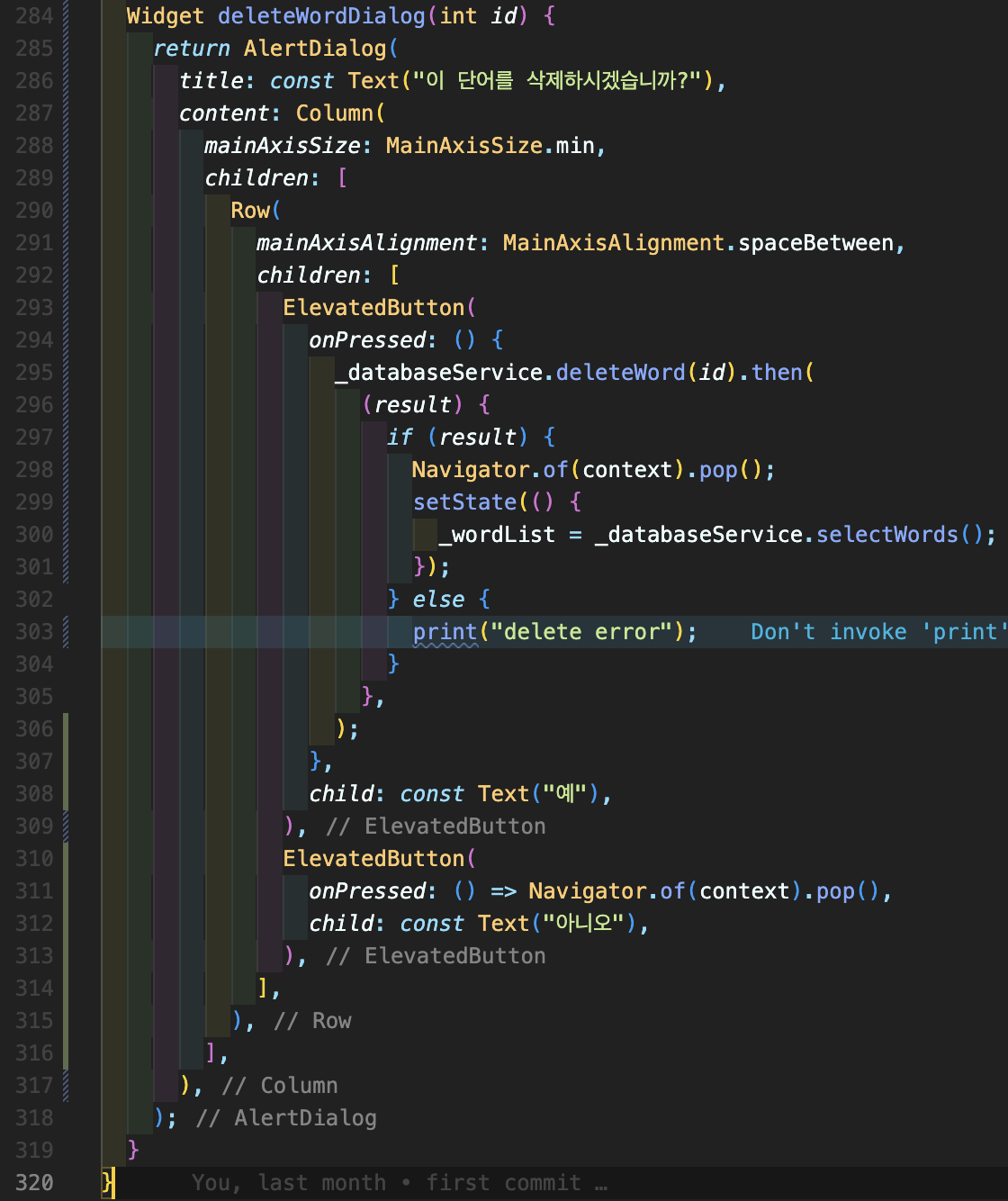
Task: Click line number 320 in the gutter
Action: pos(34,1183)
